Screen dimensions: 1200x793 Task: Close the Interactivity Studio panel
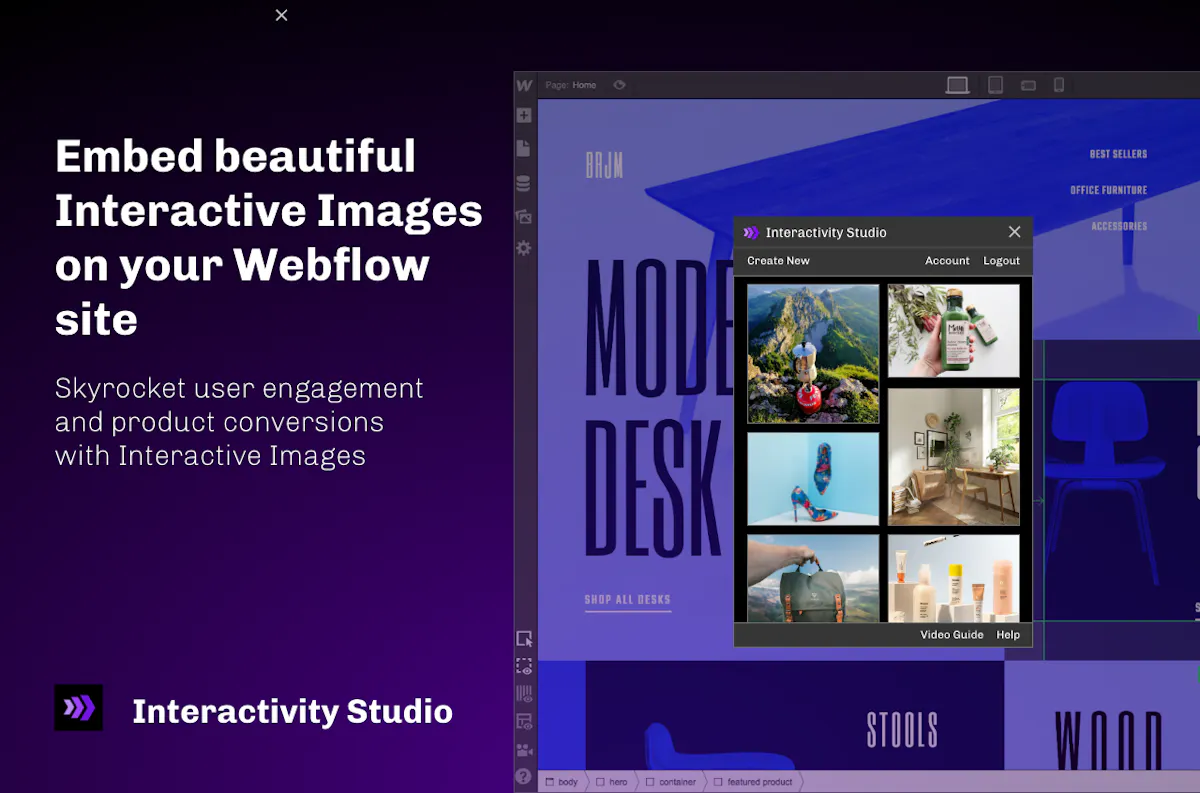tap(1015, 232)
